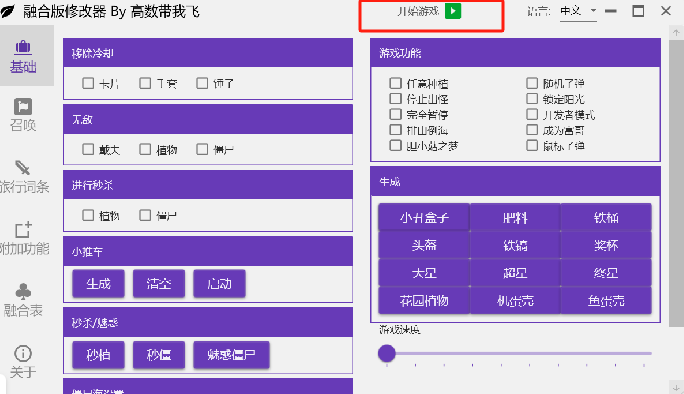Open the 旅行词条 tab with the sword icon
This screenshot has height=394, width=684.
point(24,177)
